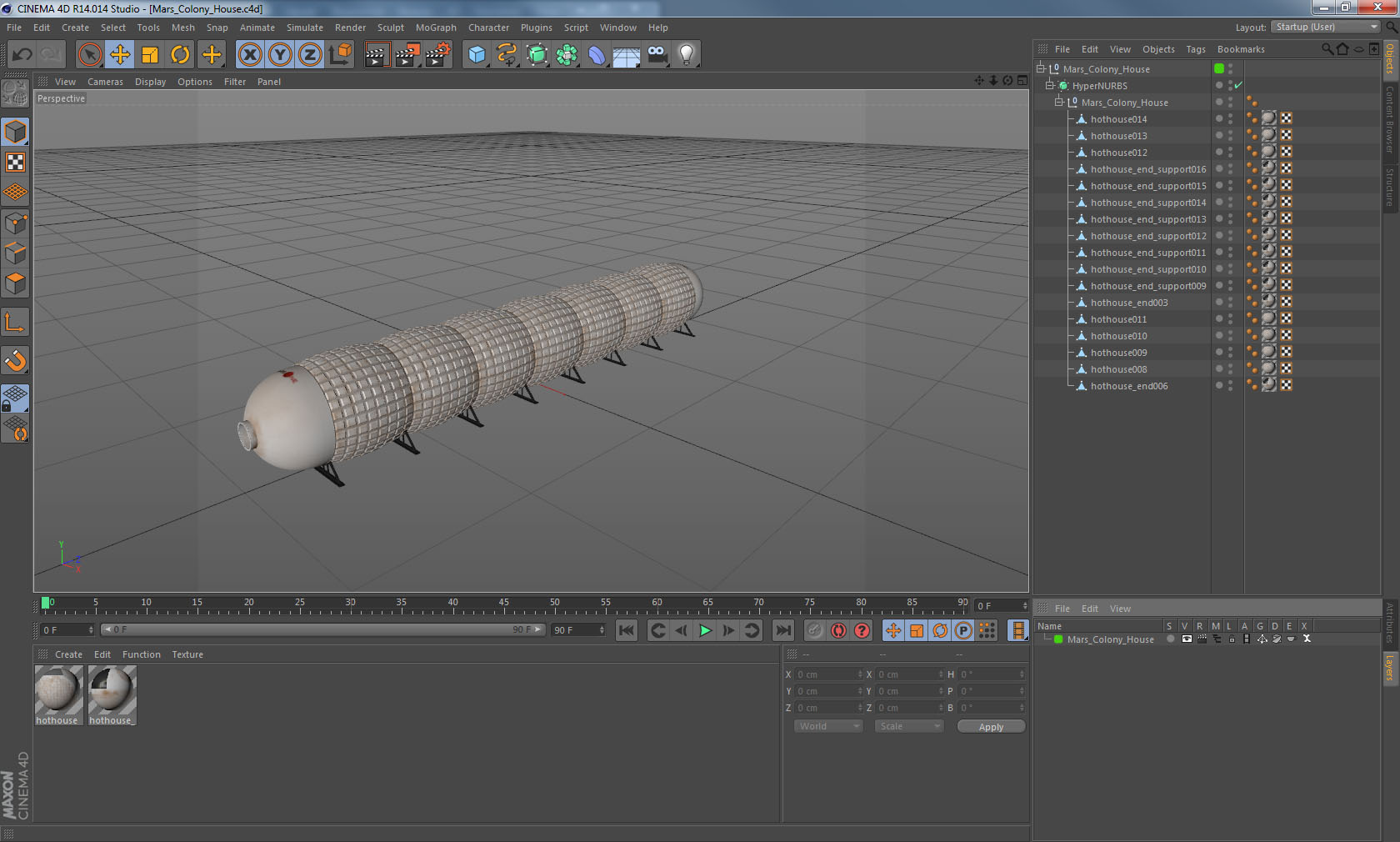Switch to Edges mode
Image resolution: width=1400 pixels, height=842 pixels.
click(x=15, y=253)
